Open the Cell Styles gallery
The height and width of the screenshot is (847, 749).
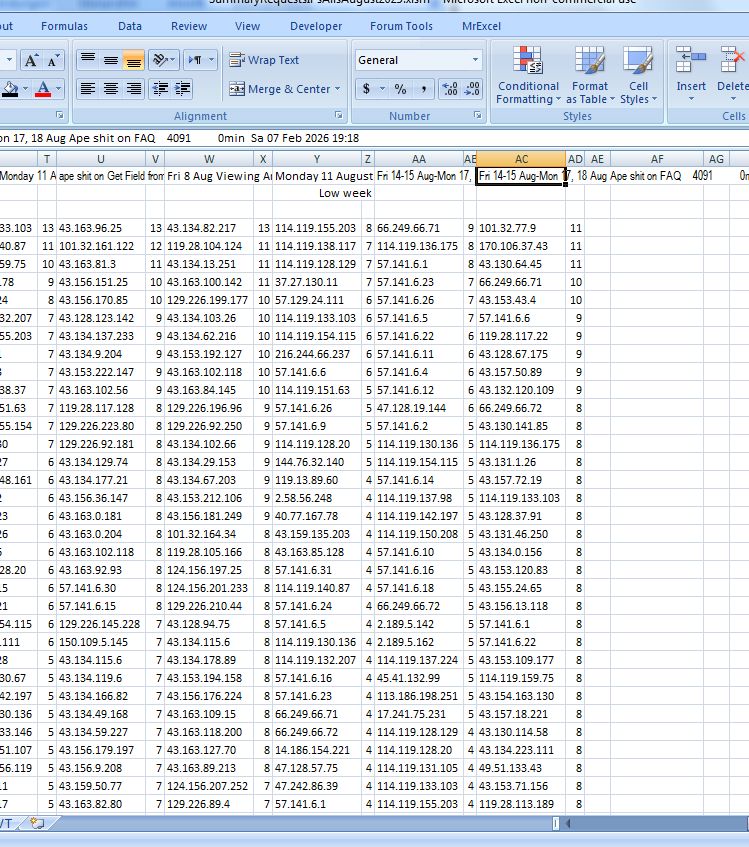(638, 76)
